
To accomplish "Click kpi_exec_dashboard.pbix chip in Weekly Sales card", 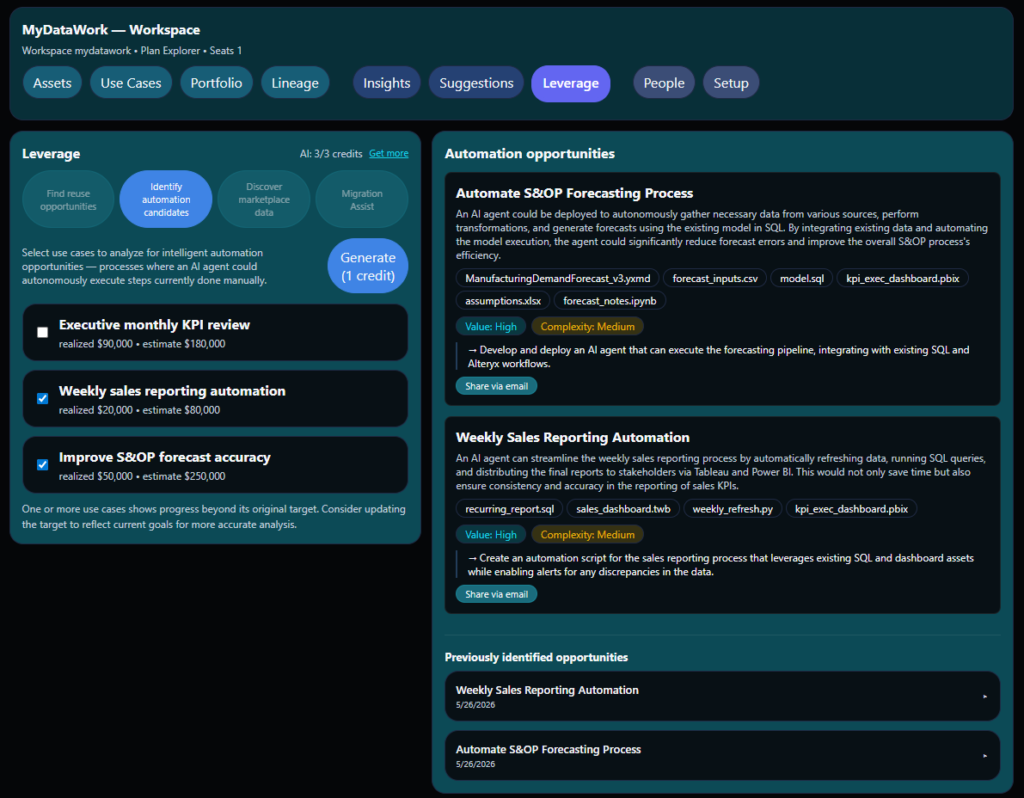I will [851, 509].
